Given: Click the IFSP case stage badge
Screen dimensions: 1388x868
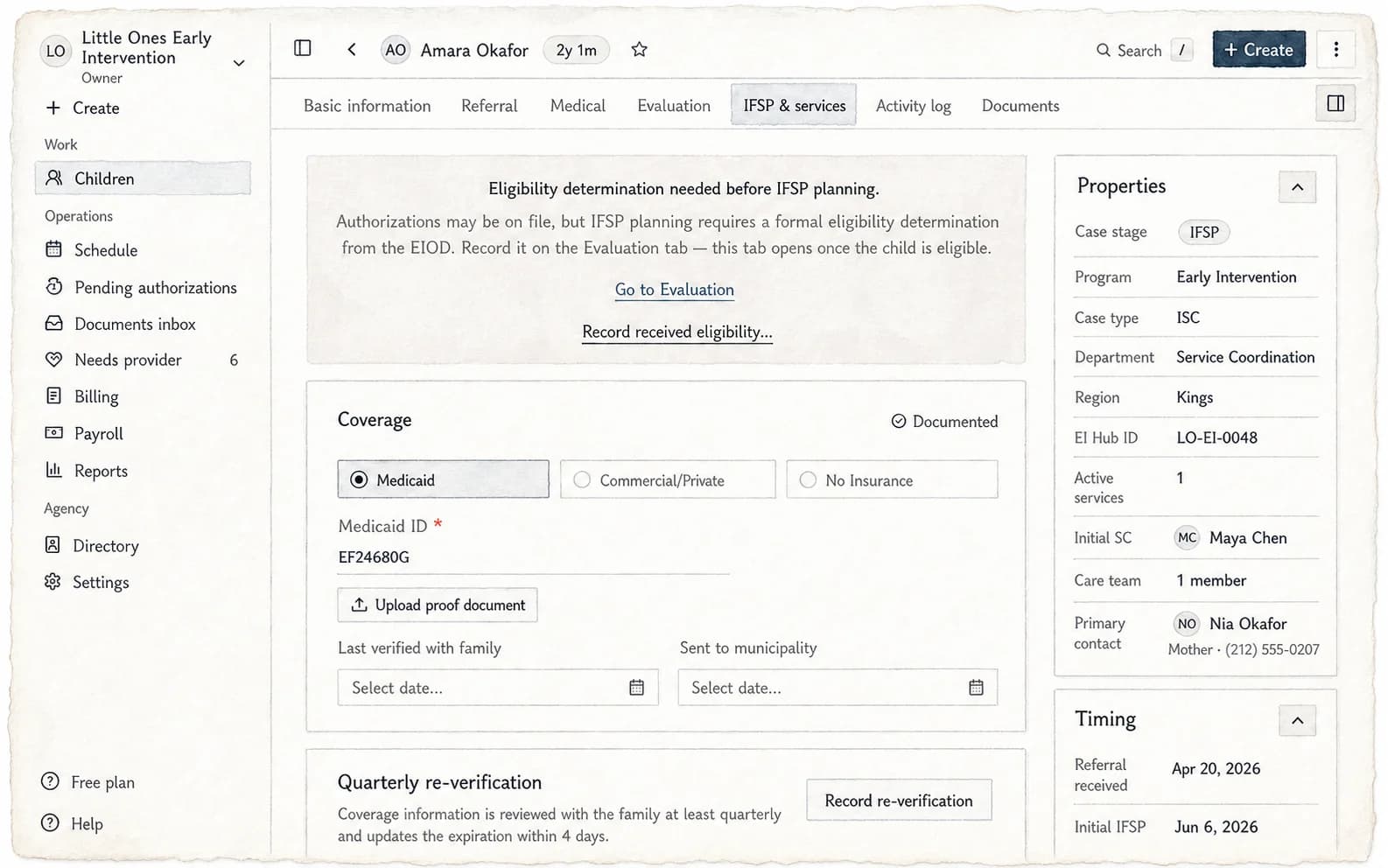Looking at the screenshot, I should 1203,232.
